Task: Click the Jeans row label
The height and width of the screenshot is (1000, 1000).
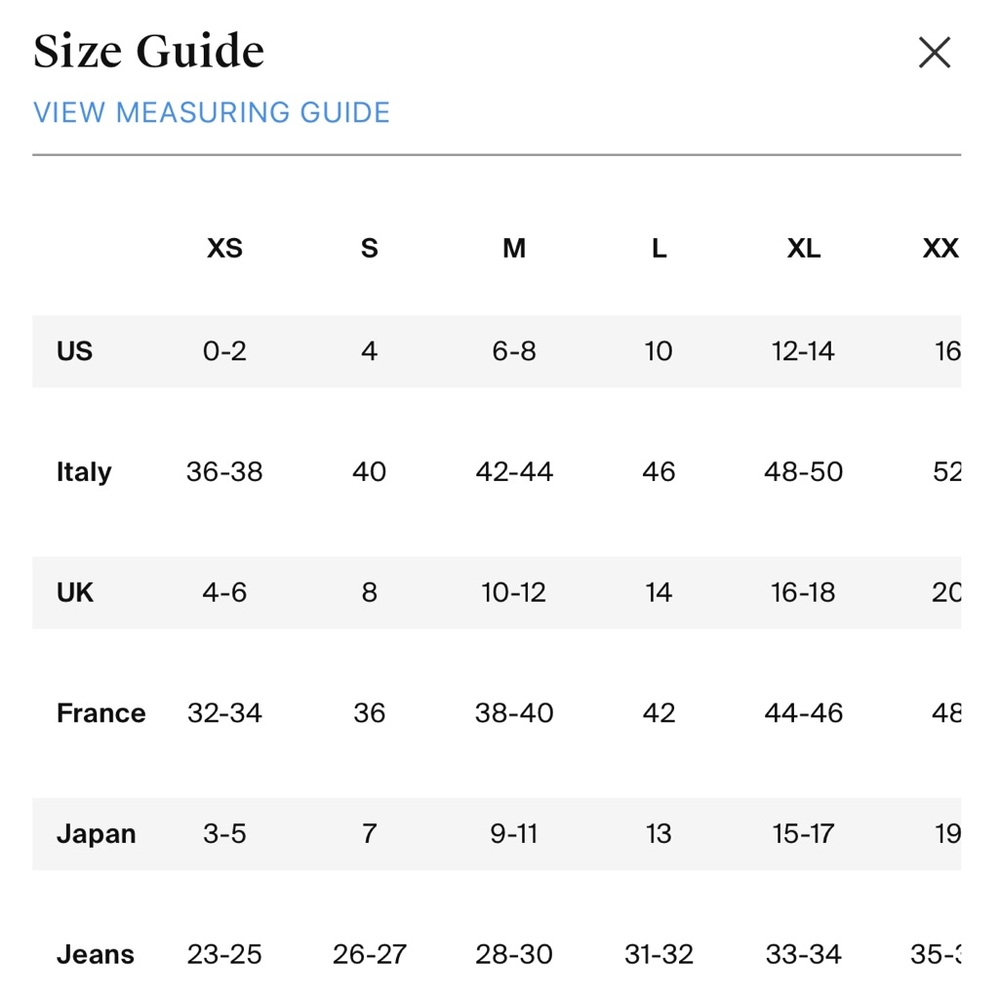Action: (95, 955)
